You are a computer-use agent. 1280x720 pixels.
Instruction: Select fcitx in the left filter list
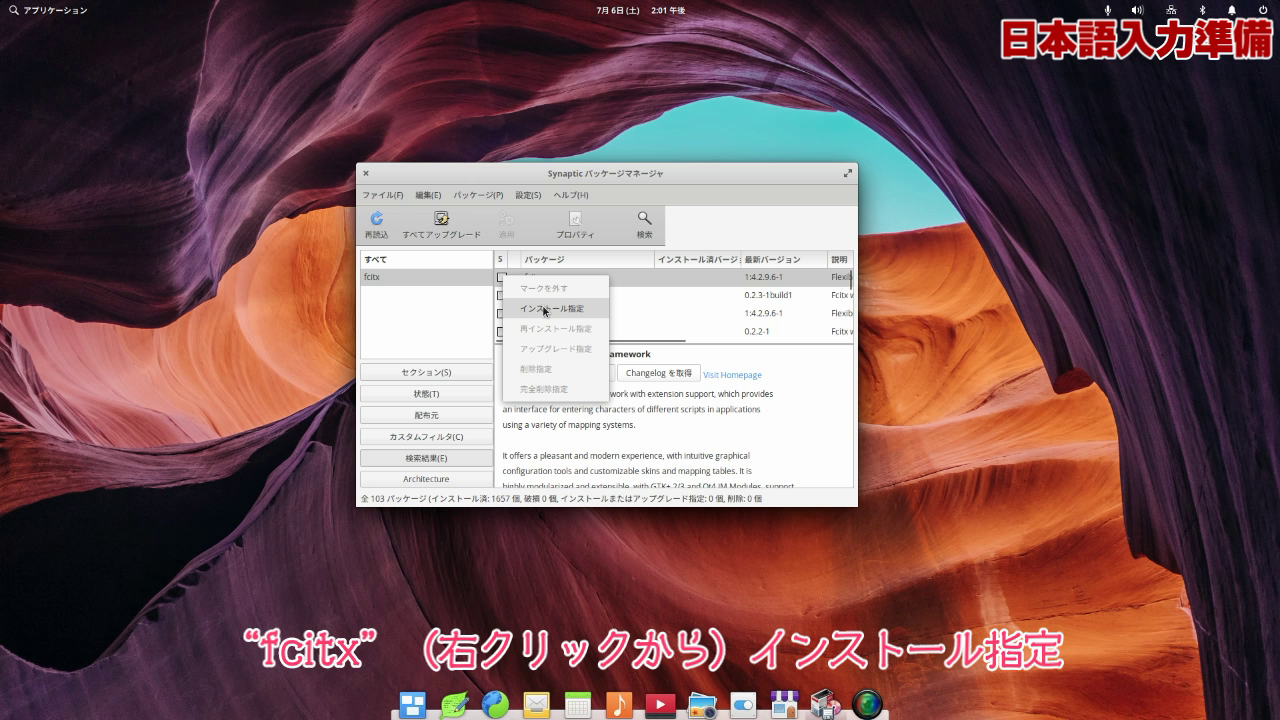(x=426, y=277)
